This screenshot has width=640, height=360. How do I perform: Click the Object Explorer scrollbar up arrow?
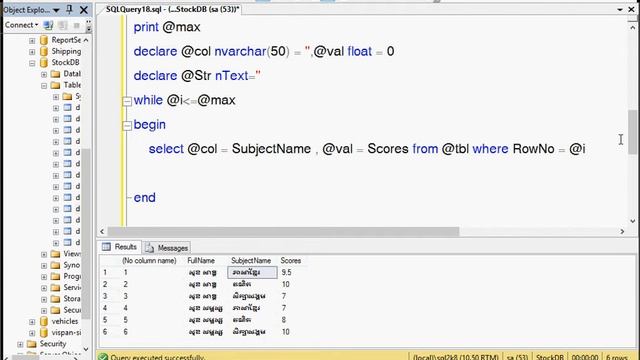[86, 40]
